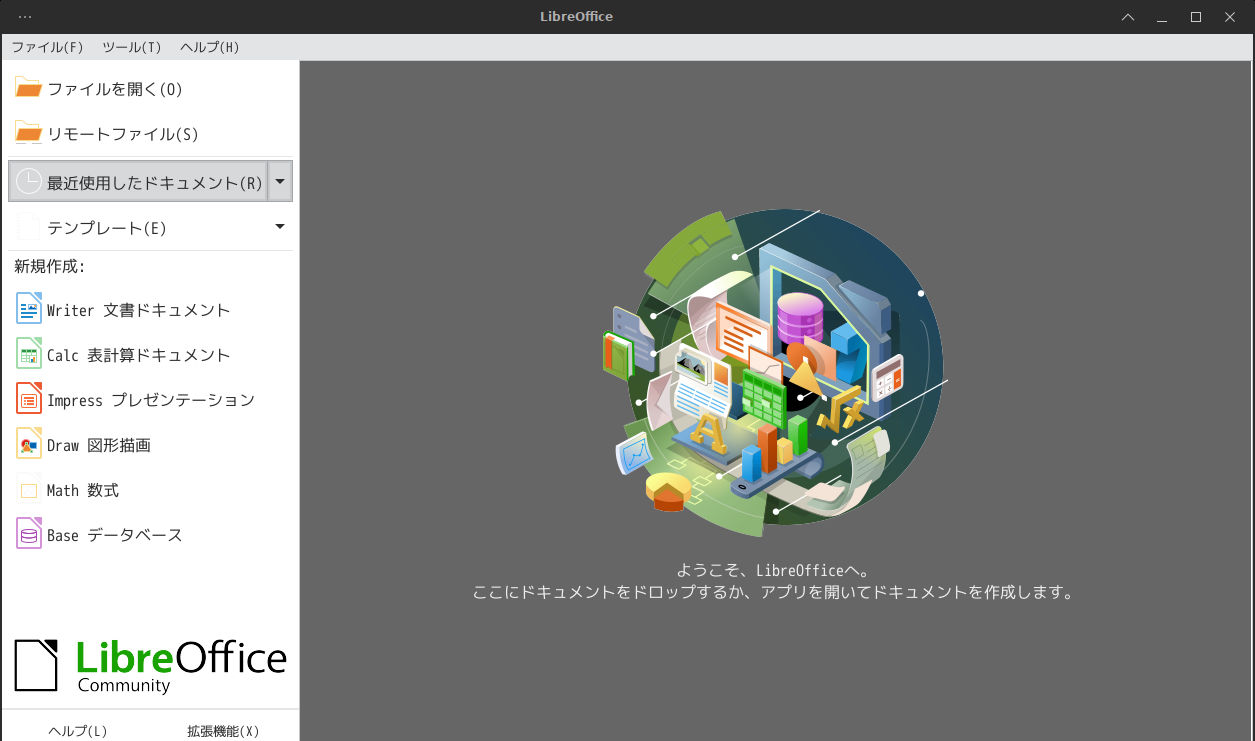The image size is (1255, 741).
Task: Select テンプレート(E) button
Action: pyautogui.click(x=139, y=227)
